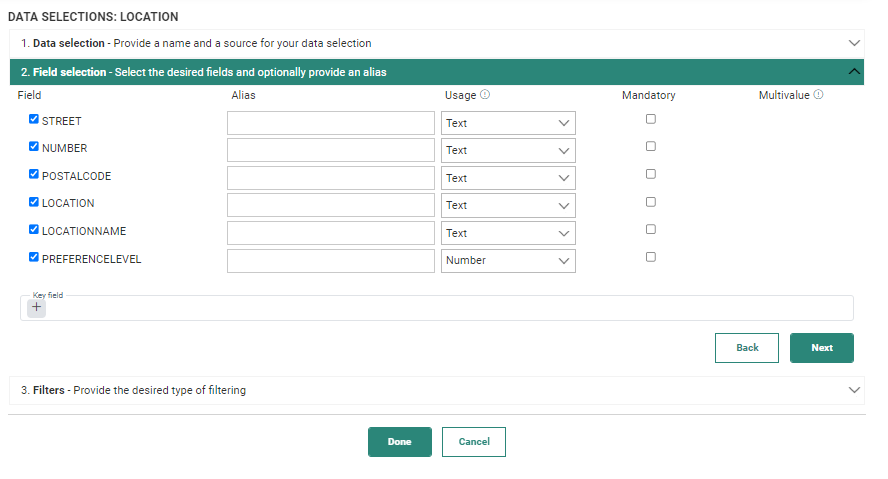Enable Mandatory for the NUMBER field
Screen dimensions: 888x479
651,146
